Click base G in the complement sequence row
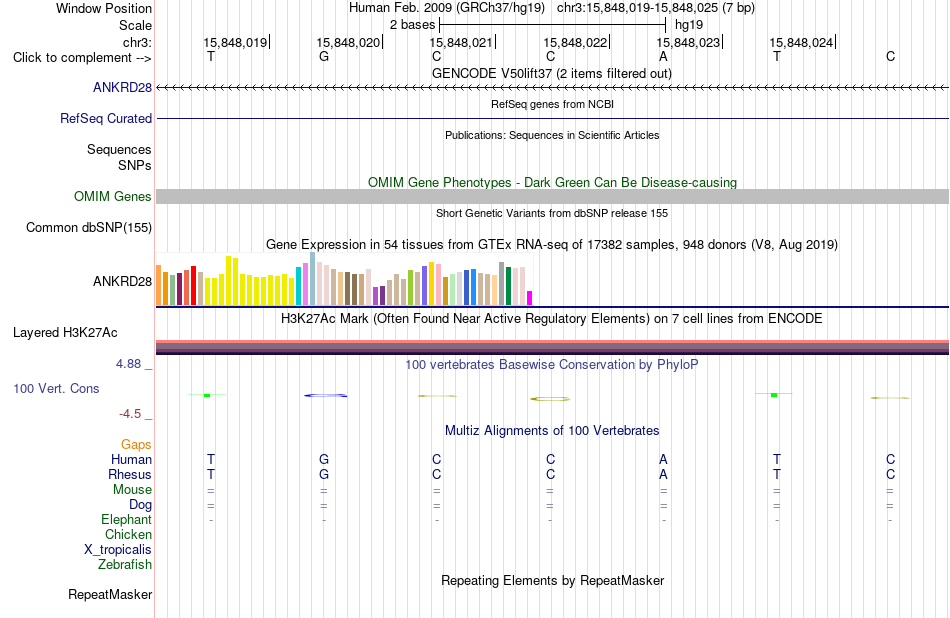The width and height of the screenshot is (950, 618). (324, 56)
